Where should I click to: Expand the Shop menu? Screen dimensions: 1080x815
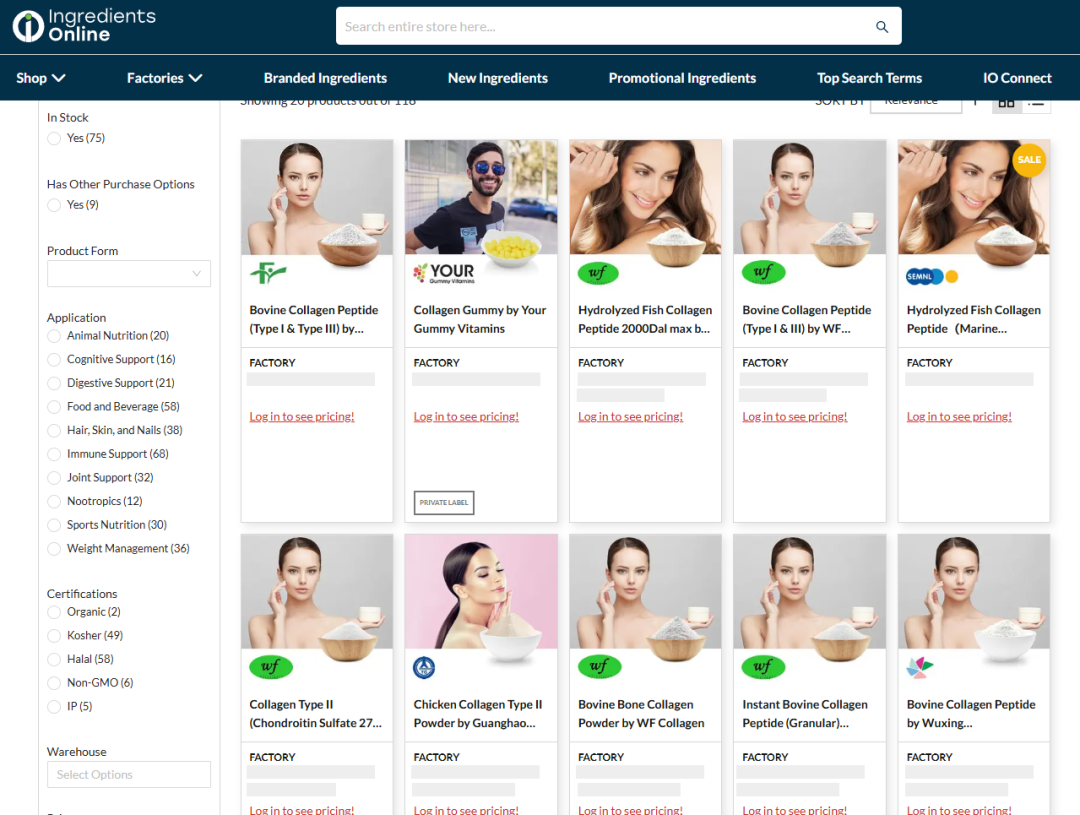[x=41, y=78]
